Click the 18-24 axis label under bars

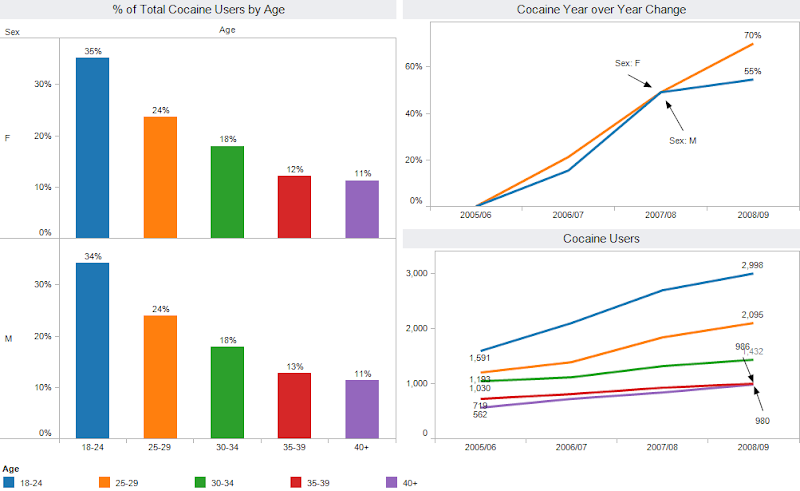click(x=92, y=447)
